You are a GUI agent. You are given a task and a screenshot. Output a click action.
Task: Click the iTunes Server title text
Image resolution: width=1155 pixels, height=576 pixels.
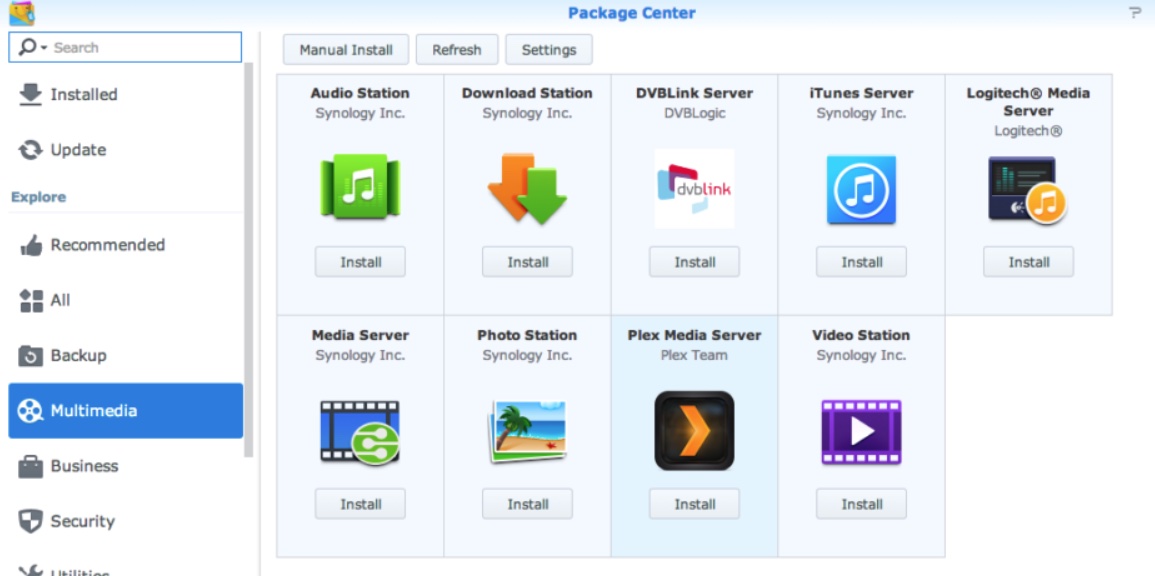pos(861,94)
